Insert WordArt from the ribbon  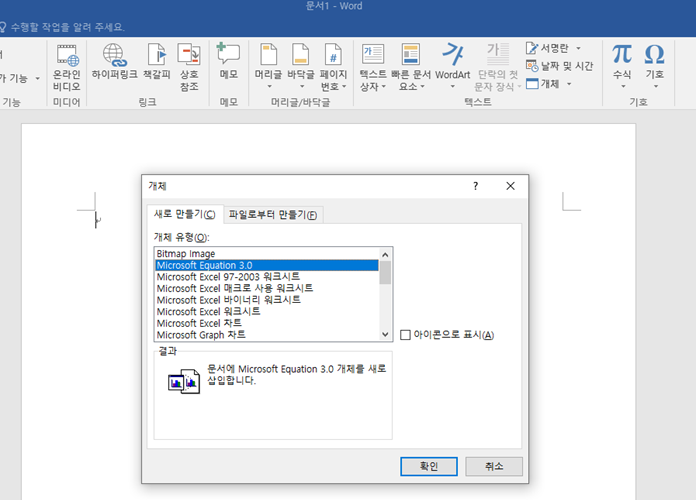coord(452,67)
